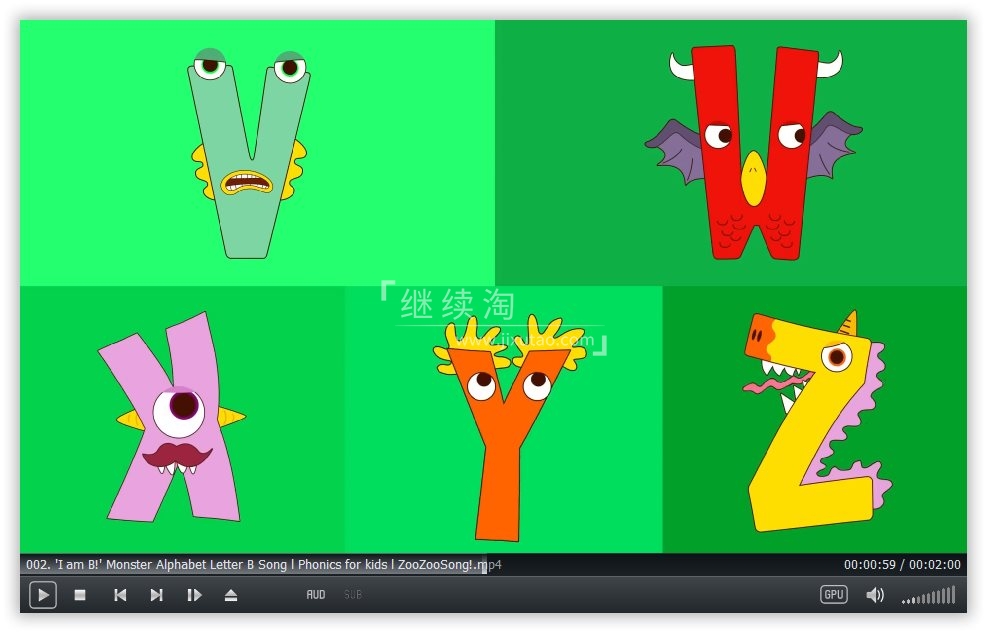Set volume using the volume bars
Viewport: 987px width, 633px height.
(930, 596)
